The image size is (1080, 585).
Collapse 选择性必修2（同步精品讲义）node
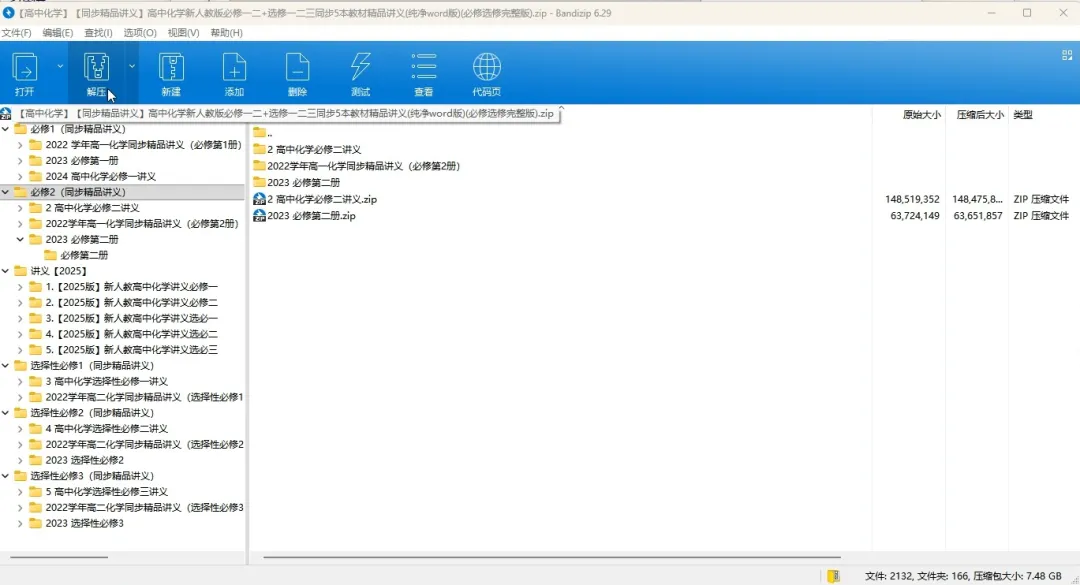[x=6, y=413]
